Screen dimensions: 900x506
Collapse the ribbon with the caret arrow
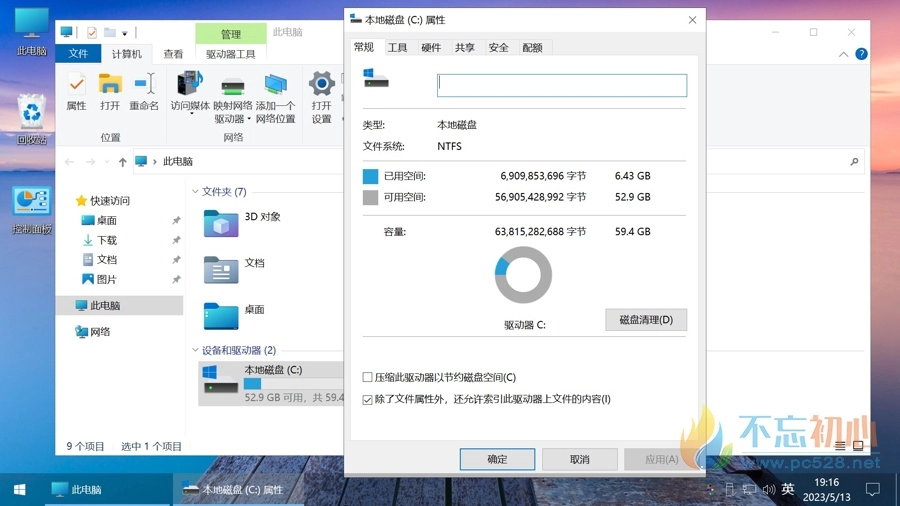pos(843,55)
